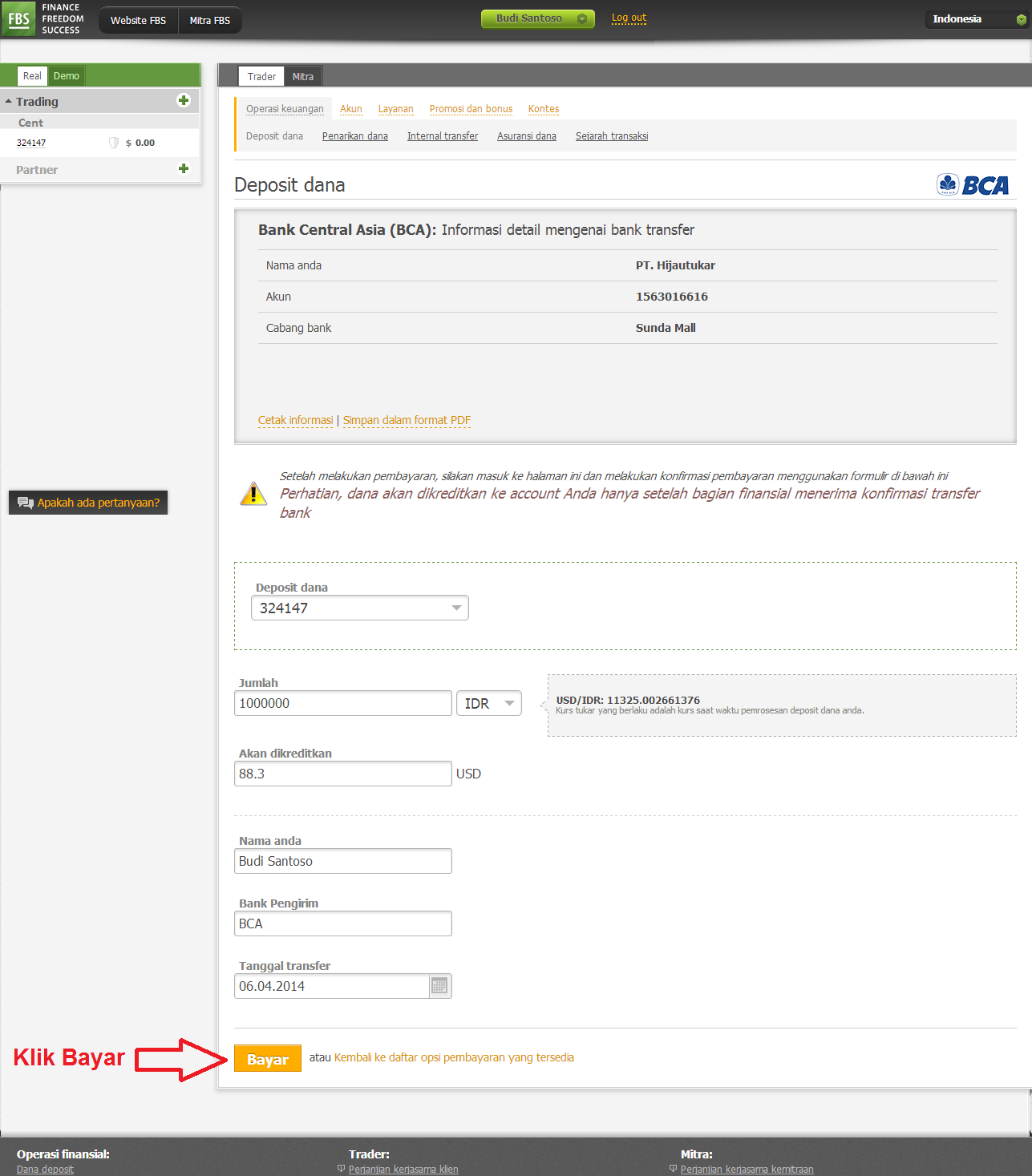Return via Kembali ke daftar opsi pembayaran link
This screenshot has width=1032, height=1176.
click(x=454, y=1057)
